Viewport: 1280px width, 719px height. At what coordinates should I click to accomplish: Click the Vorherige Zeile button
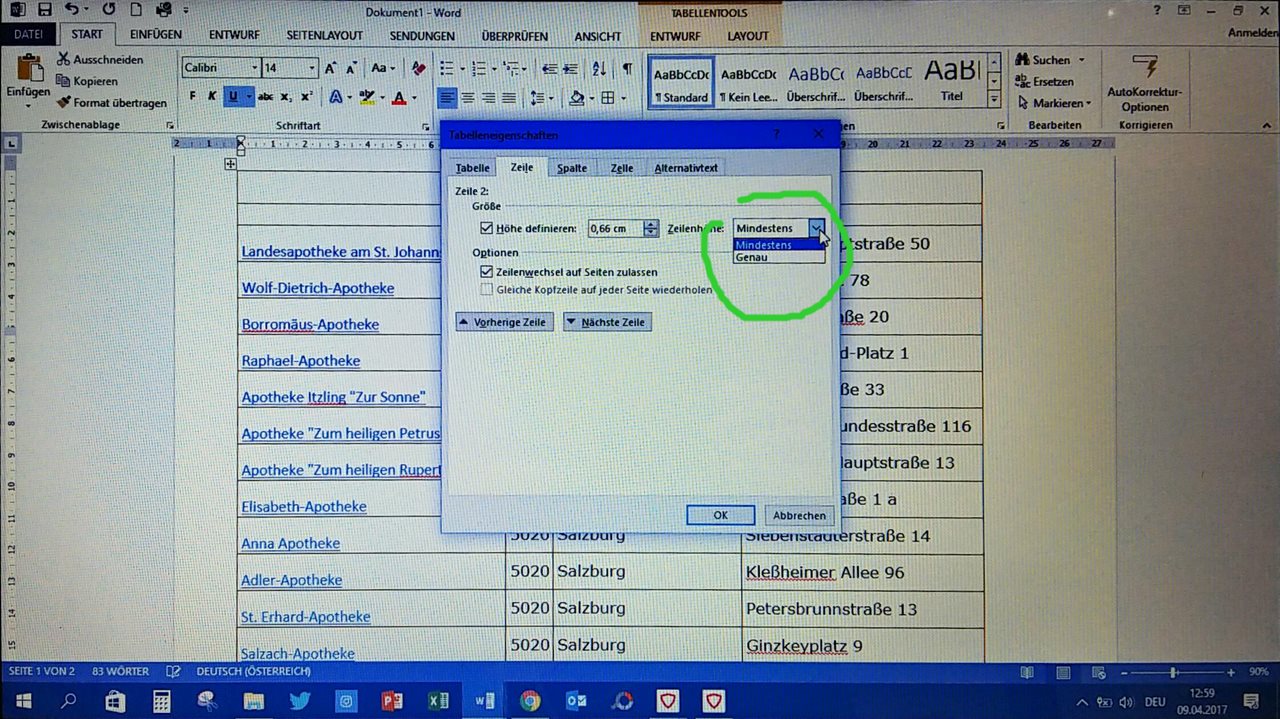point(504,322)
